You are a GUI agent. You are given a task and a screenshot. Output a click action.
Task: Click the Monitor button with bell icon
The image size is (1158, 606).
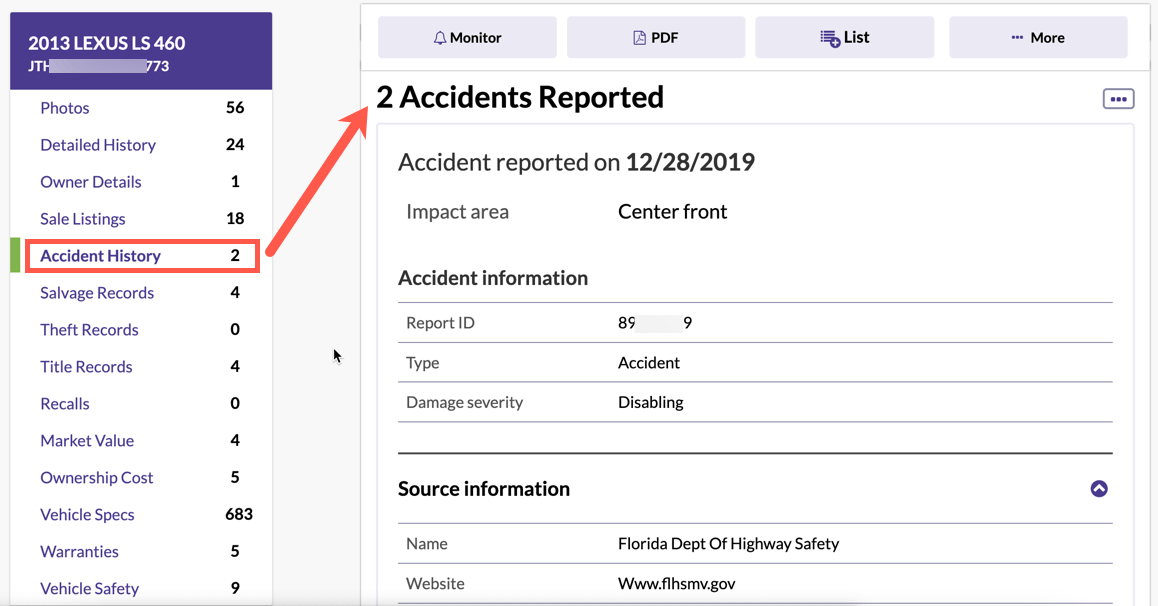[x=467, y=38]
